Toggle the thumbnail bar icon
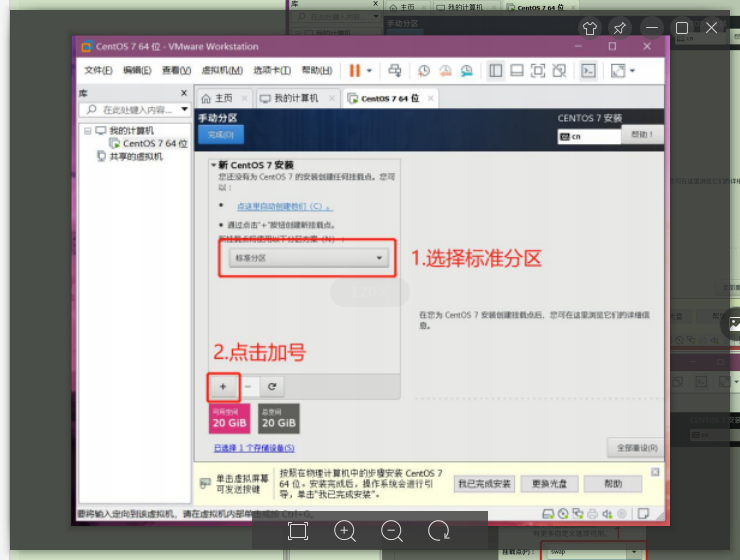Image resolution: width=740 pixels, height=560 pixels. point(517,71)
